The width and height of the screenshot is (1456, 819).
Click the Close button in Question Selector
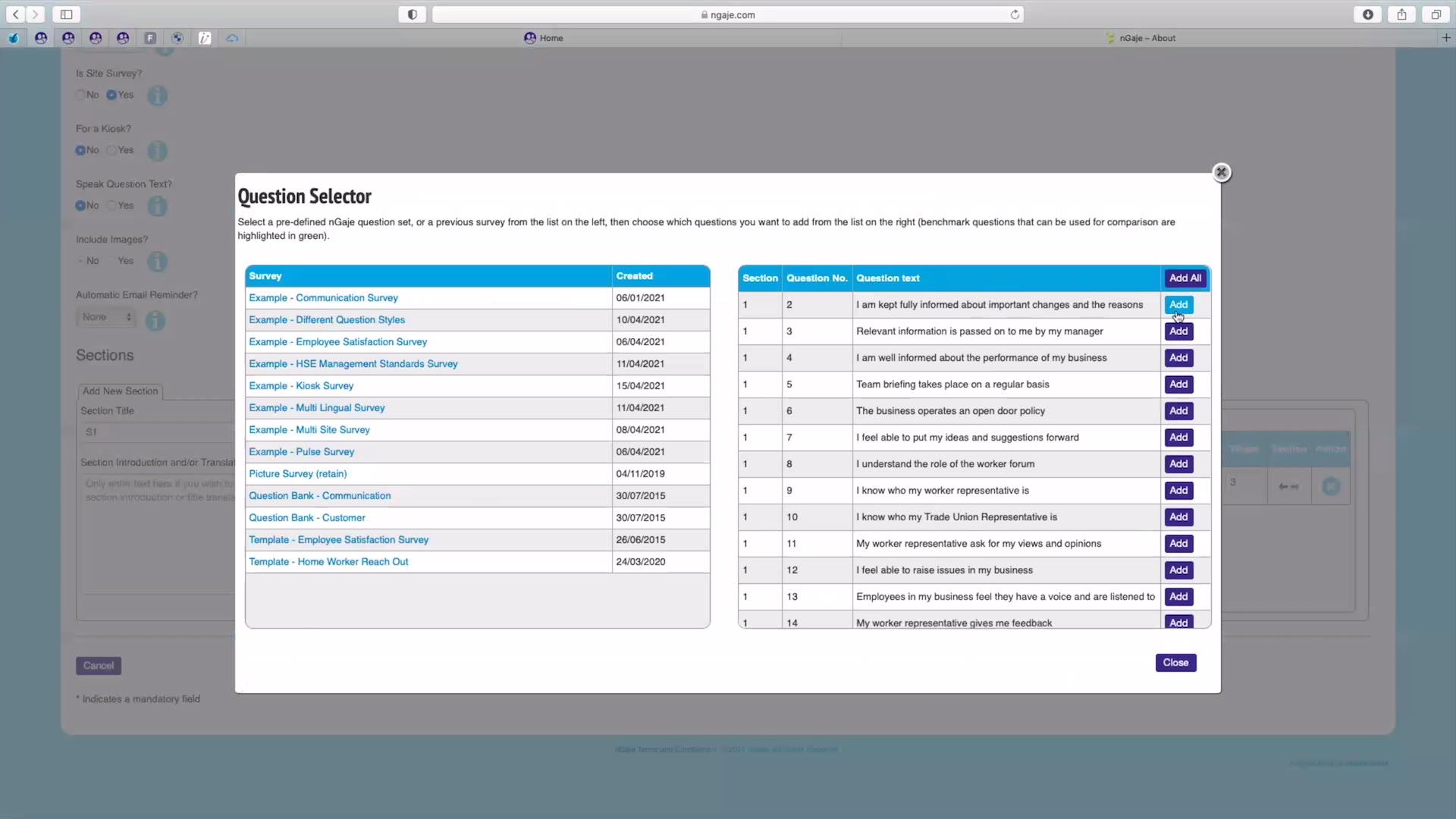click(1175, 663)
